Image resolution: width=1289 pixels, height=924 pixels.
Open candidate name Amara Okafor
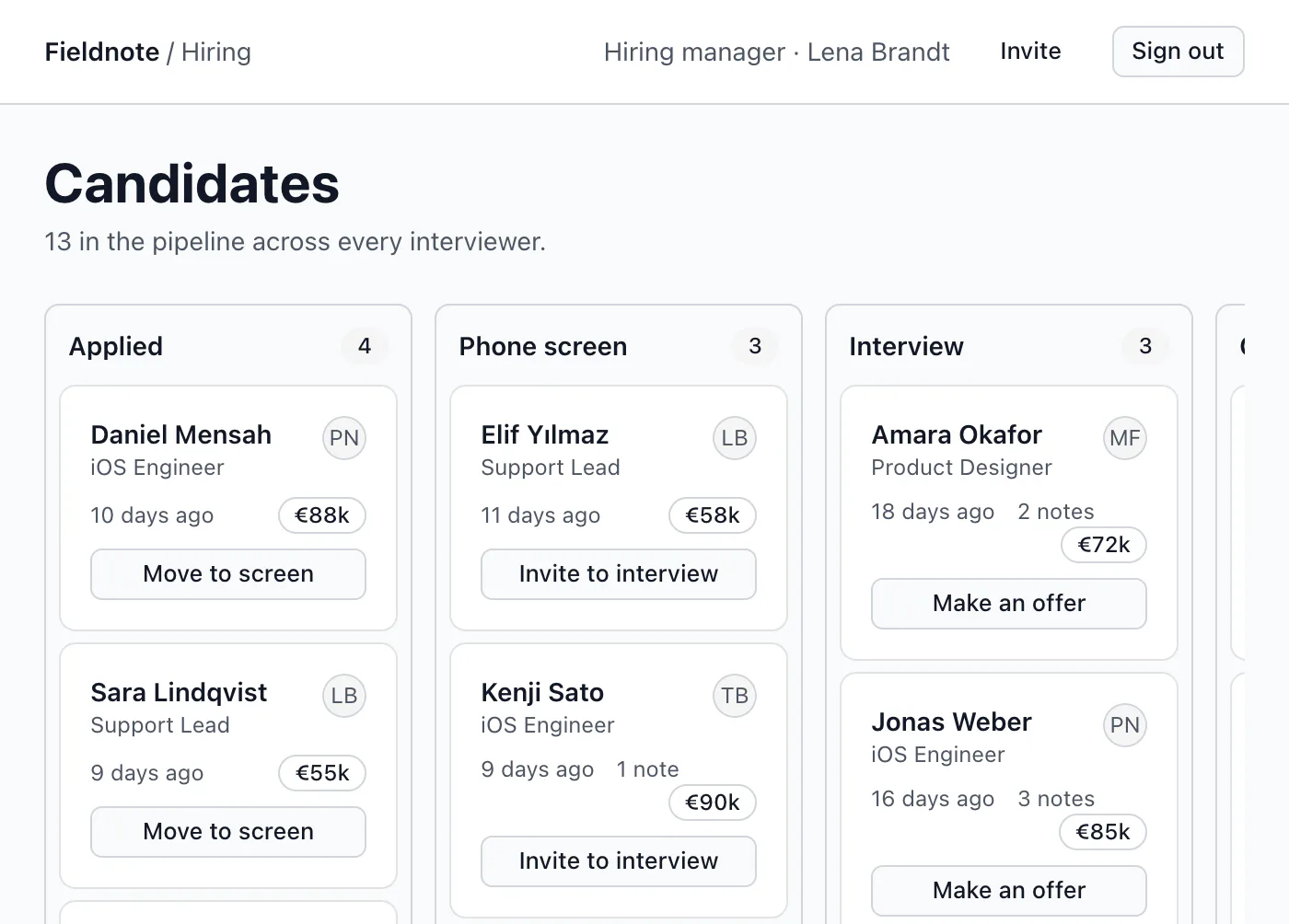tap(957, 434)
